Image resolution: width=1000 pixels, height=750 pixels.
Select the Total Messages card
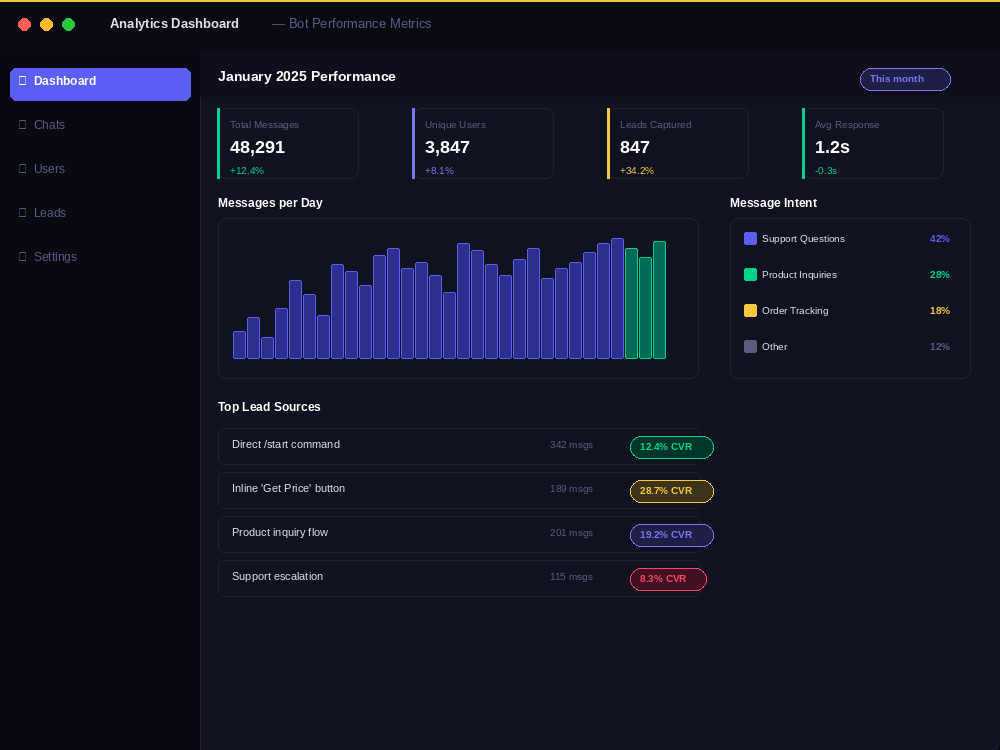coord(288,143)
